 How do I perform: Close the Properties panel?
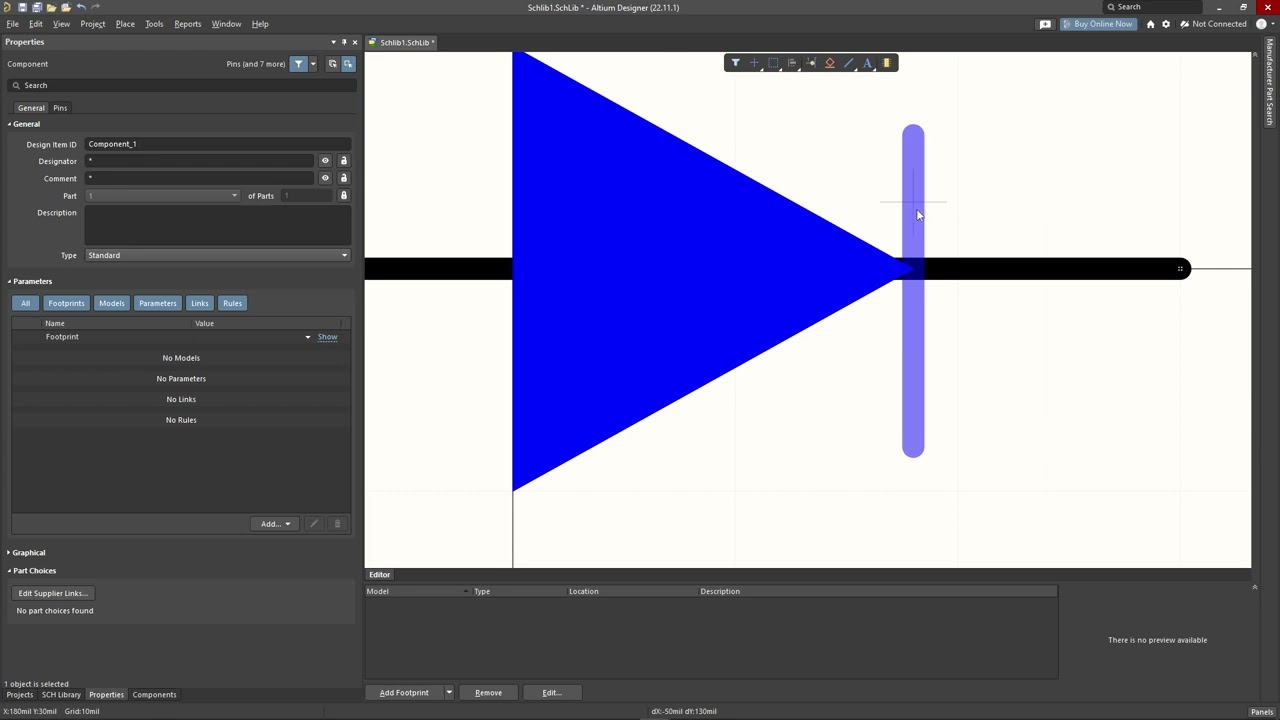click(x=354, y=42)
